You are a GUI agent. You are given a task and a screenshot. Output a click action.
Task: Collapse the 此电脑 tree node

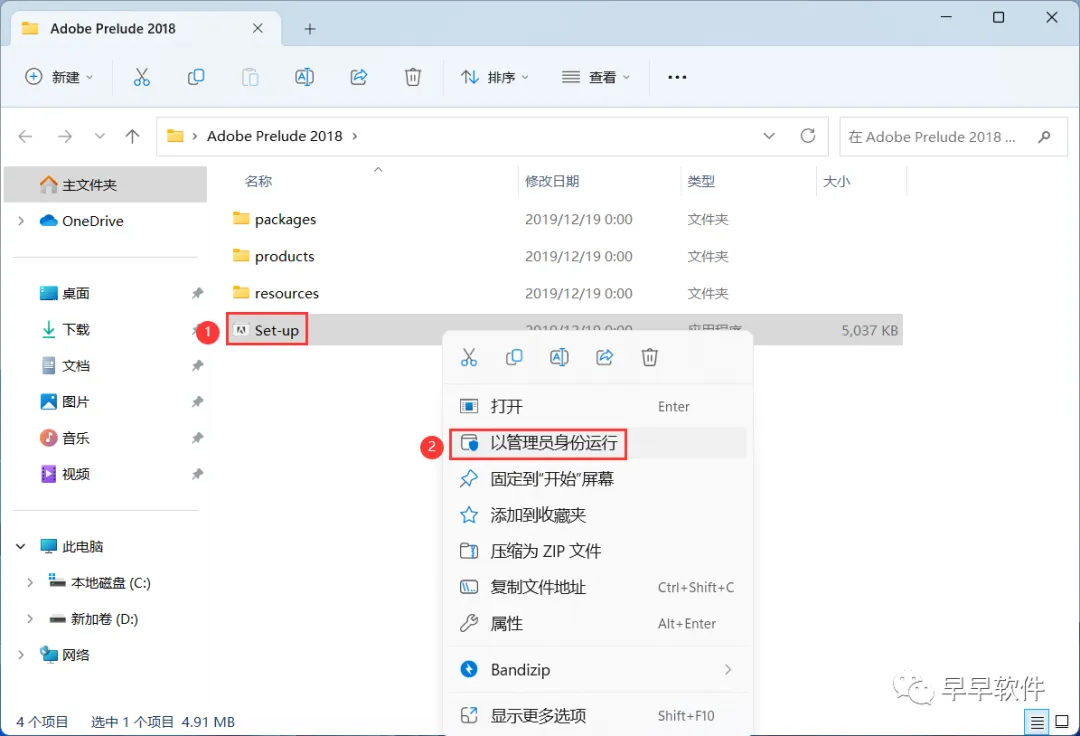click(21, 547)
